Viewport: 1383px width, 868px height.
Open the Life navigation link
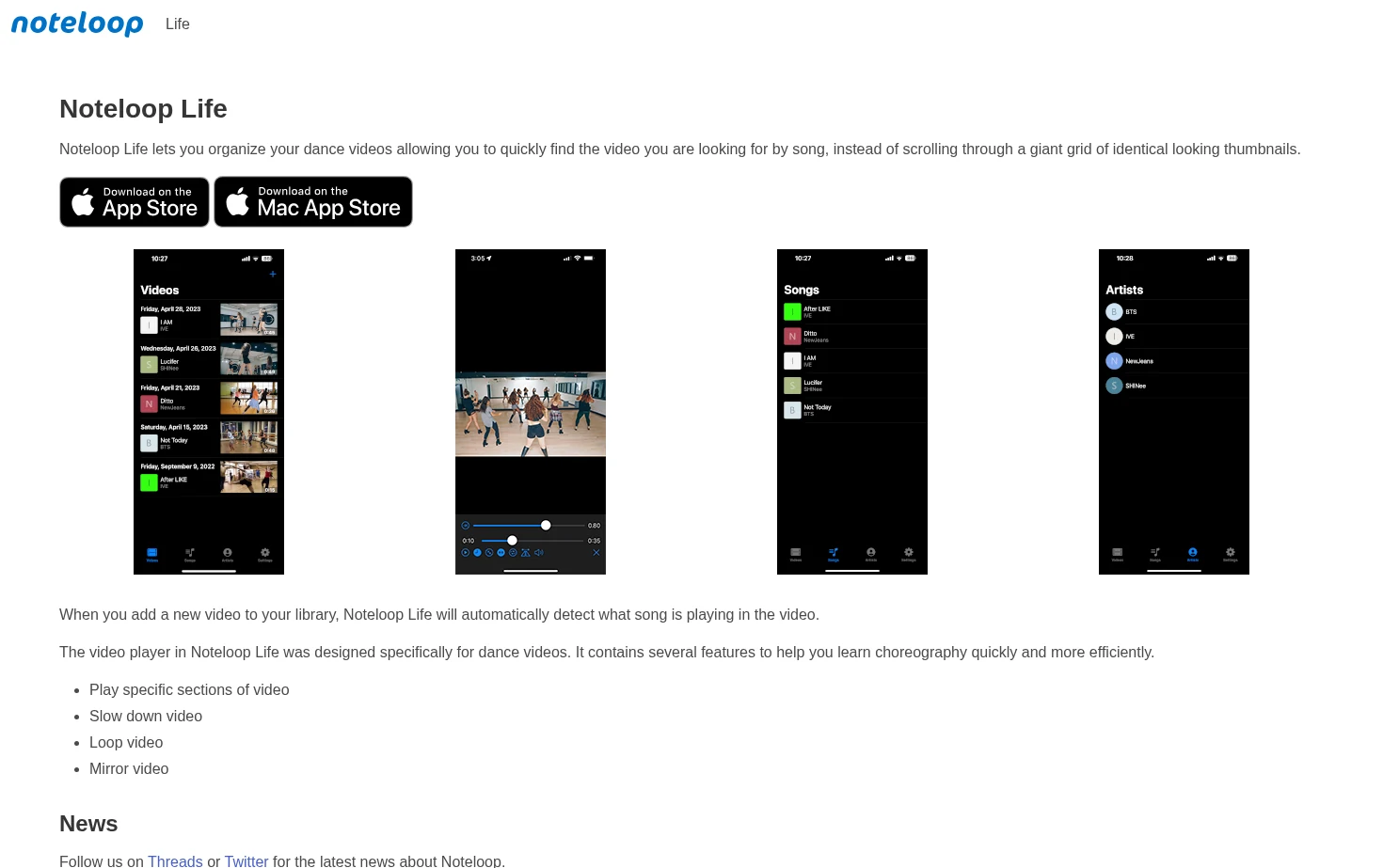[x=178, y=24]
